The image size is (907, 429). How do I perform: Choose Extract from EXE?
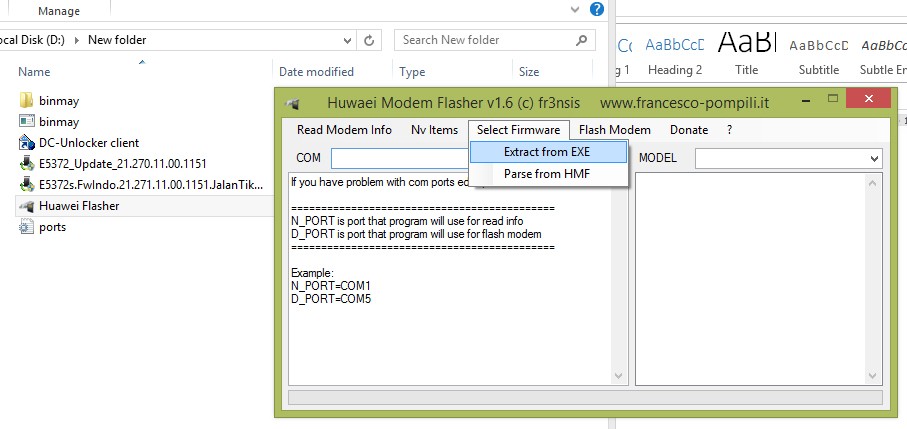pos(548,152)
